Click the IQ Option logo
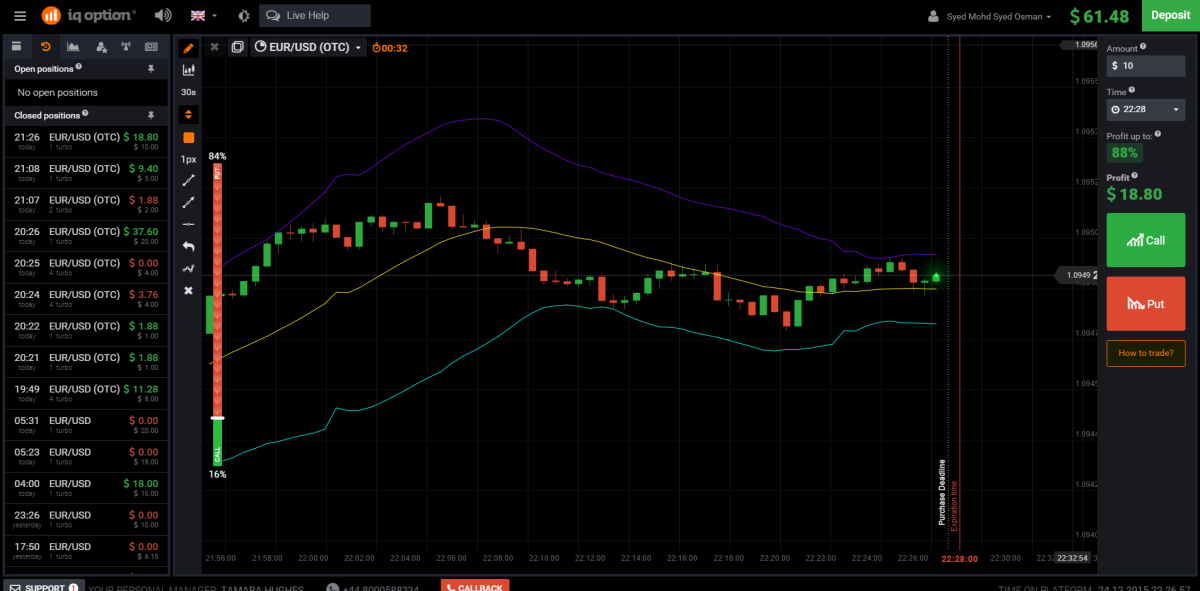Viewport: 1200px width, 591px height. [89, 16]
